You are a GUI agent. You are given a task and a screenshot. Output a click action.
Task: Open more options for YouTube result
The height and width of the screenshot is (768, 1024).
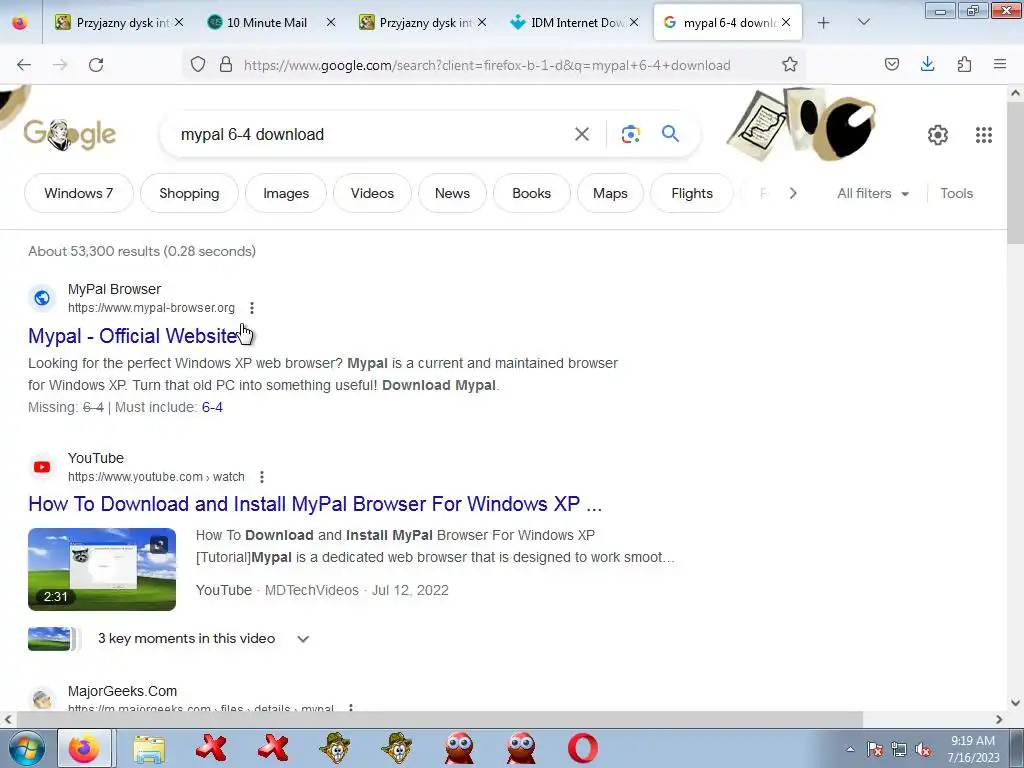(x=262, y=477)
